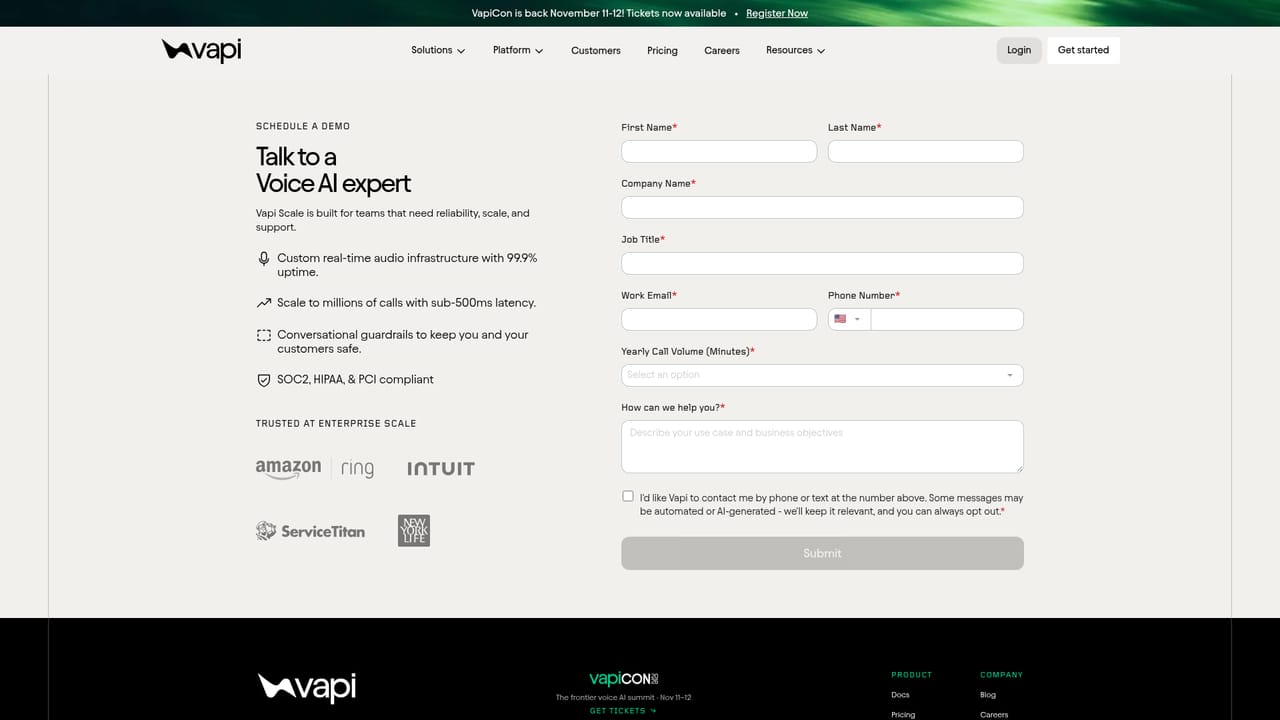The height and width of the screenshot is (720, 1280).
Task: Click the shield icon beside SOC2 compliant
Action: [x=264, y=380]
